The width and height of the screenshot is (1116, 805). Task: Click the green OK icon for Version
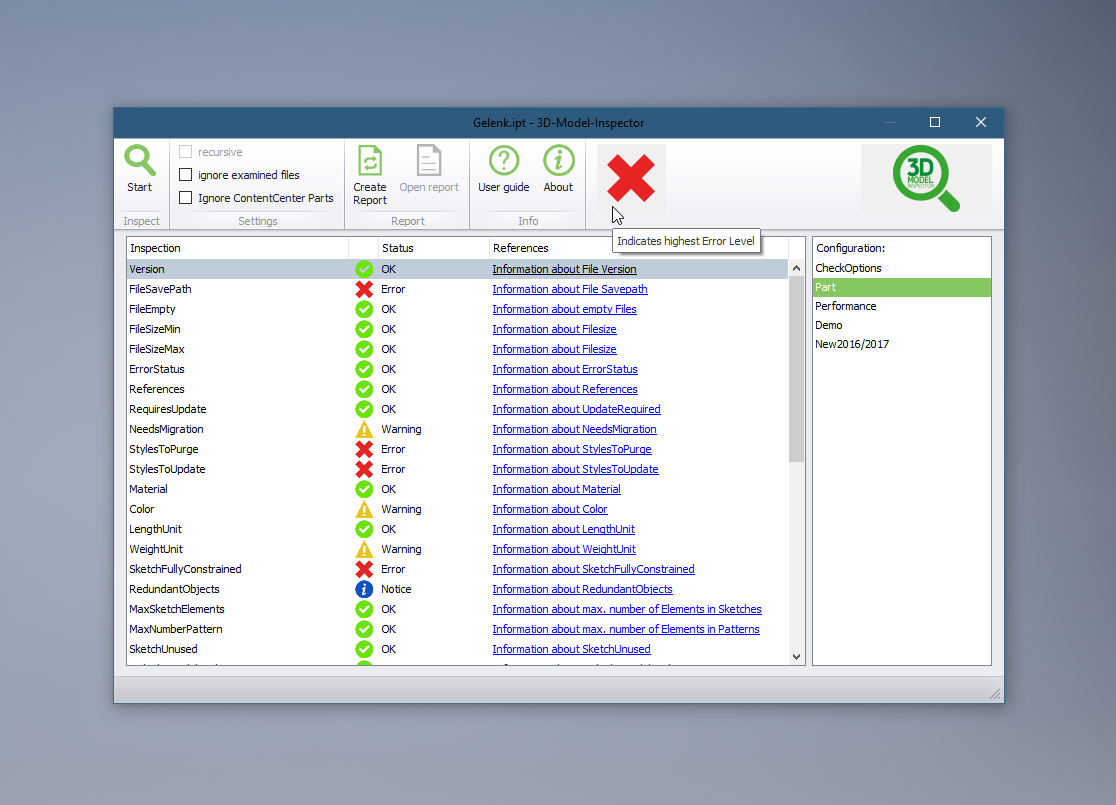(x=364, y=269)
